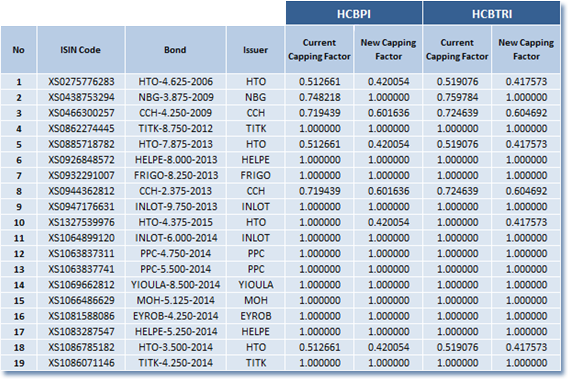Viewport: 570px width, 380px height.
Task: Select bond MOH-5.125-2014
Action: pos(176,300)
